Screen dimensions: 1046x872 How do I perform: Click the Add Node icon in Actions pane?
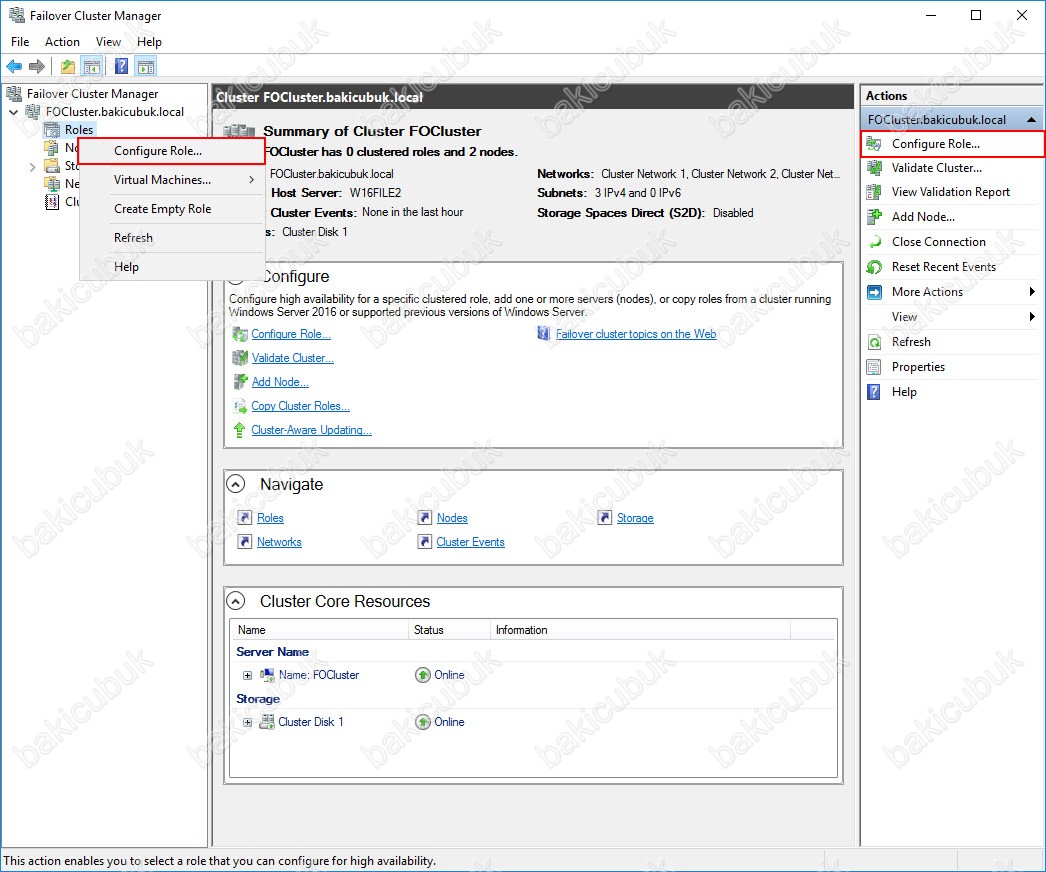pyautogui.click(x=874, y=217)
